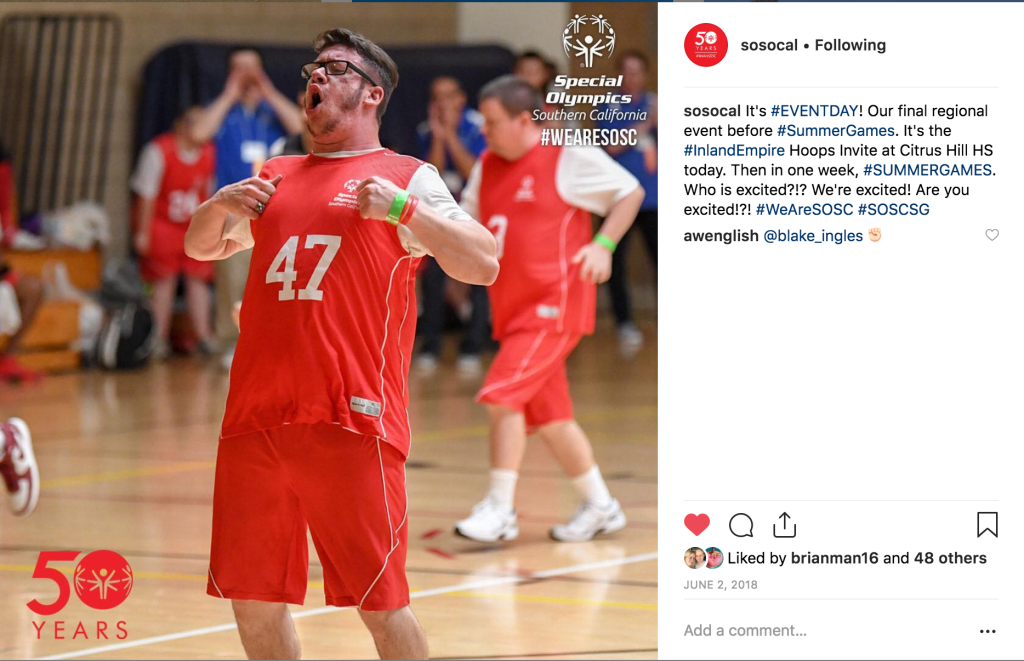The image size is (1024, 661).
Task: View the awenglish commenter profile
Action: pos(721,236)
